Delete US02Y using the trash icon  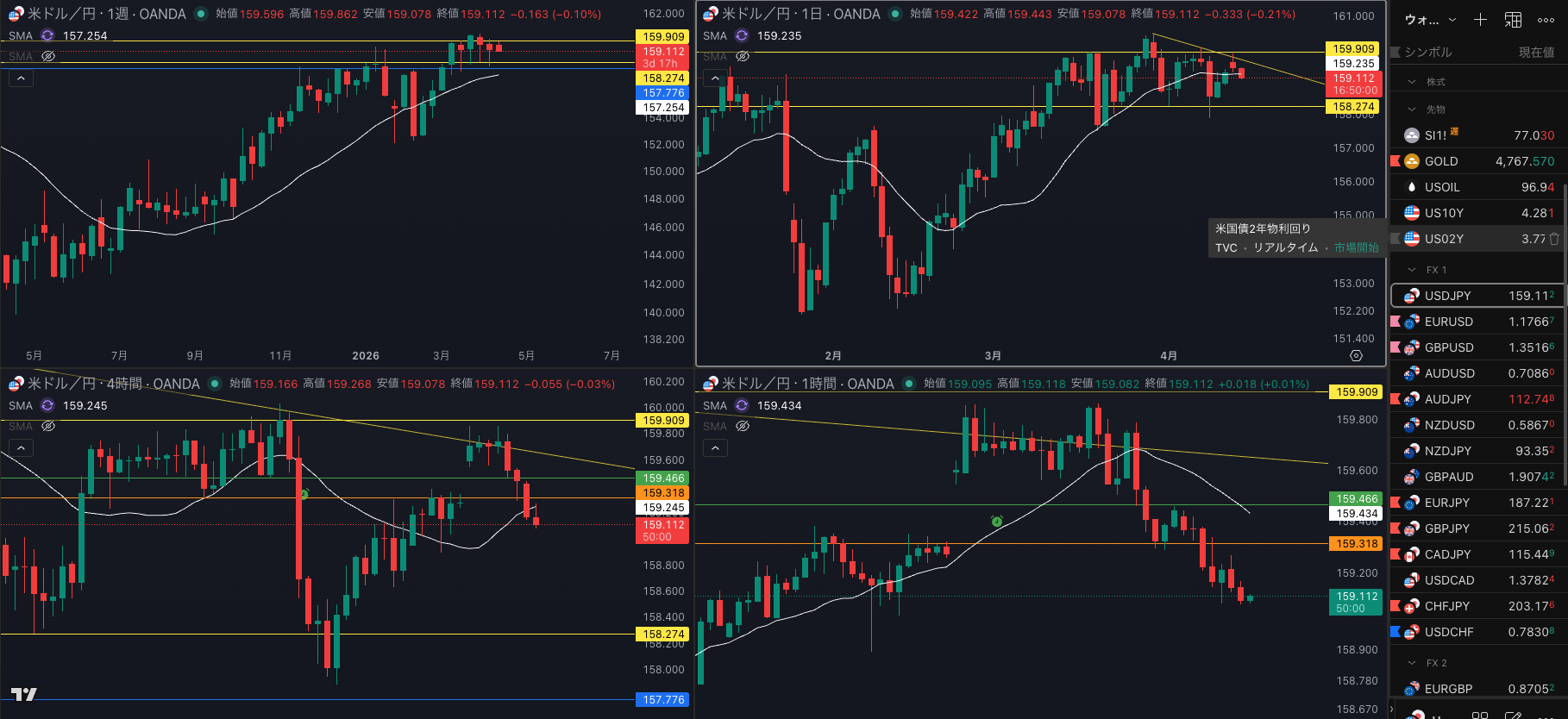tap(1554, 239)
